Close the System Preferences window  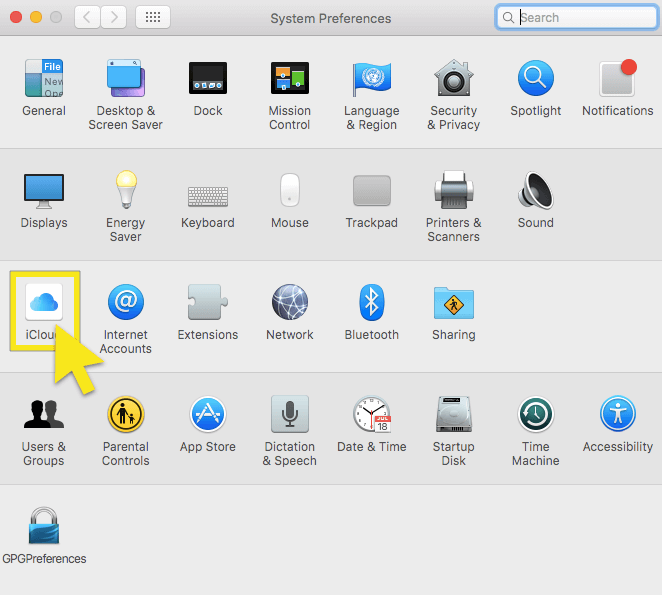[x=16, y=17]
